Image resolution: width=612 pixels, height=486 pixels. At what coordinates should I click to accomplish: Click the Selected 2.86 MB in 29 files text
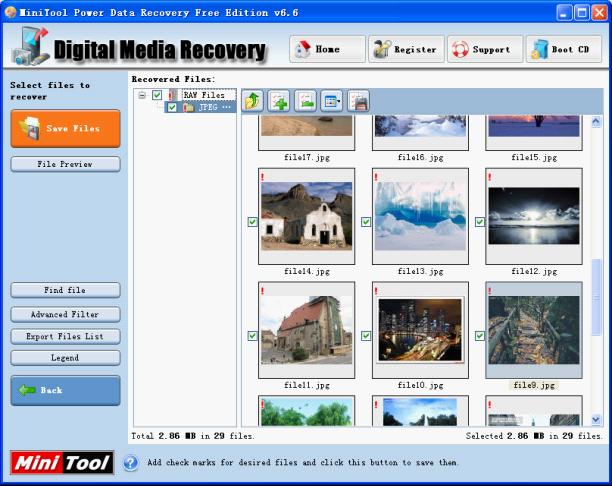[x=534, y=436]
